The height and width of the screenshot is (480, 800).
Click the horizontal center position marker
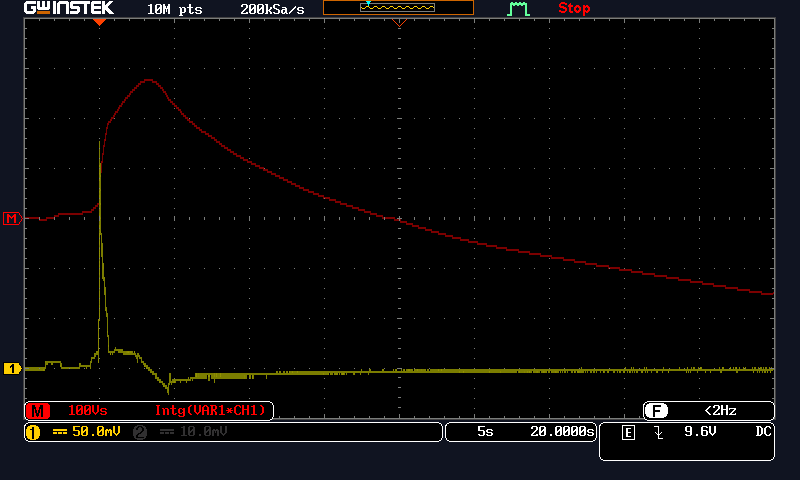399,22
